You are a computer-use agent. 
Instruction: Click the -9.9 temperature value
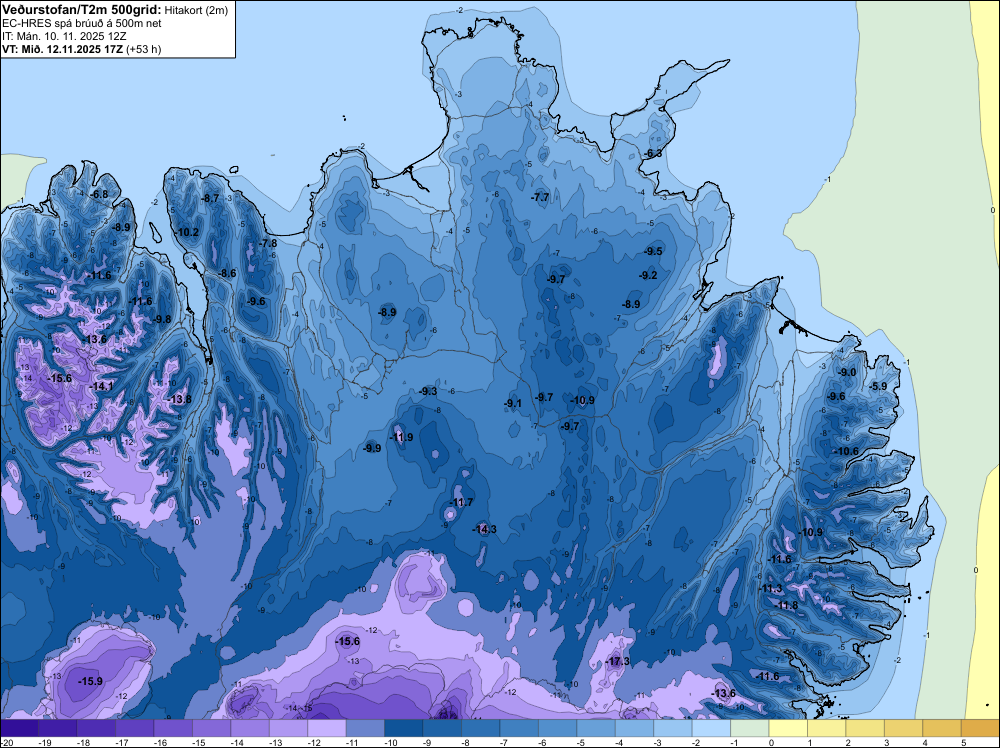372,449
